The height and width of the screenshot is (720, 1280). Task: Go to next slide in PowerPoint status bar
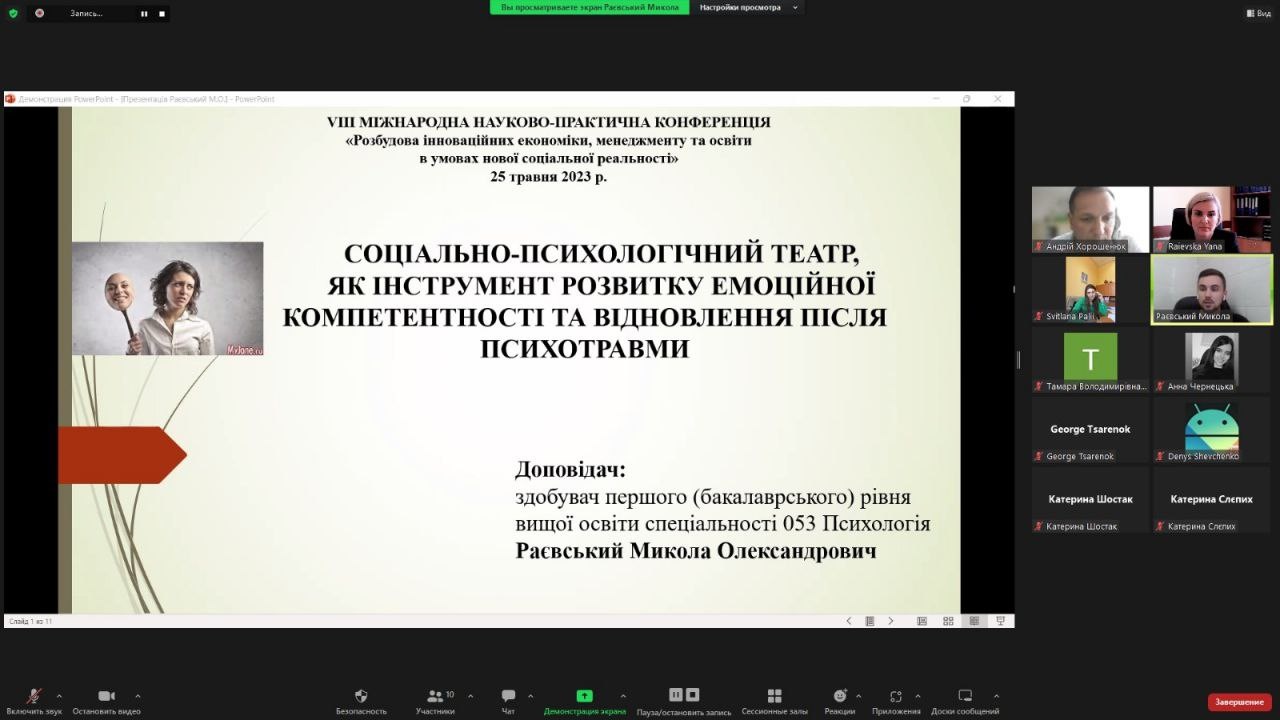(891, 621)
